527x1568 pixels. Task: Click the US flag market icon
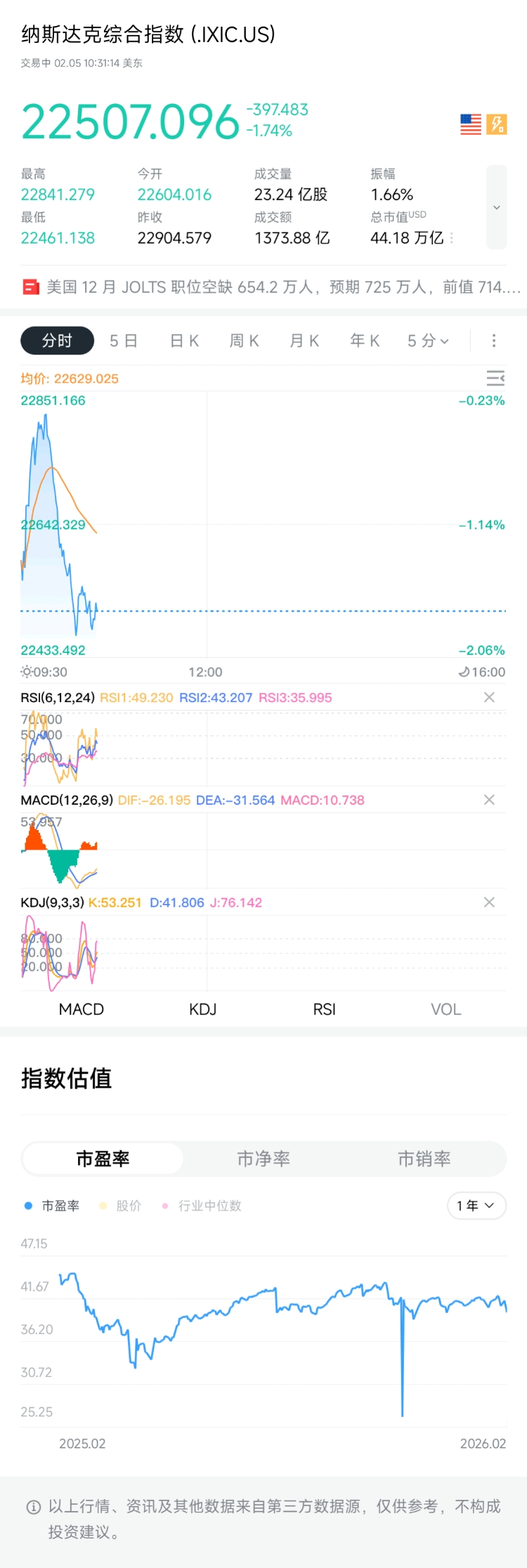point(471,124)
